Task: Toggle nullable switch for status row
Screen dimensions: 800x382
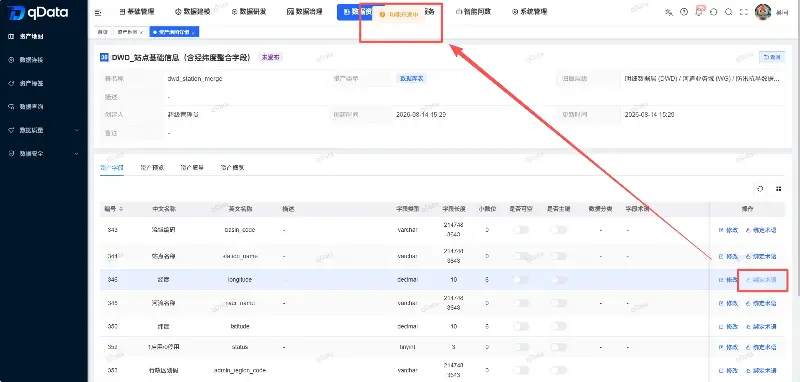Action: 521,347
